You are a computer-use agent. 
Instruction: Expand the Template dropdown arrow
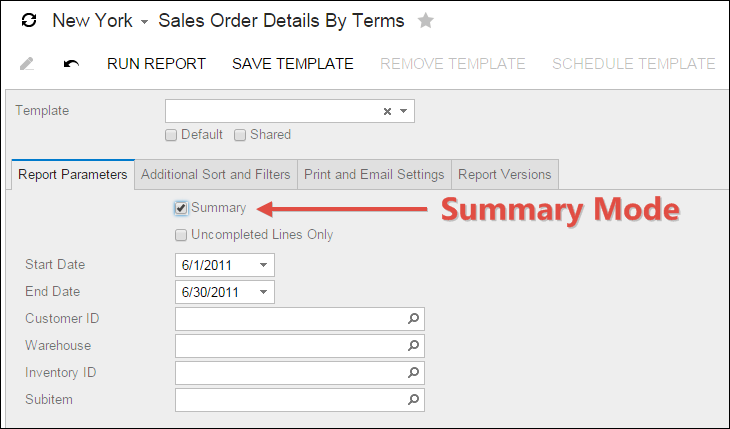[403, 111]
